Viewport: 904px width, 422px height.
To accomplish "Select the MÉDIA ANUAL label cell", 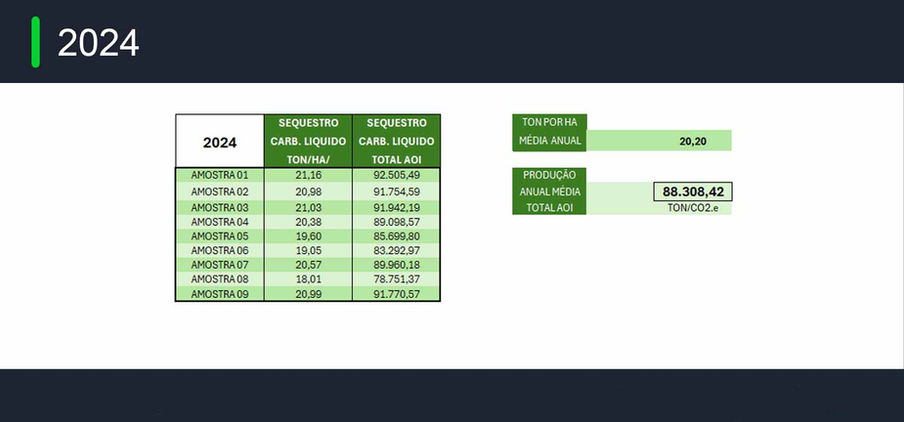I will point(551,141).
